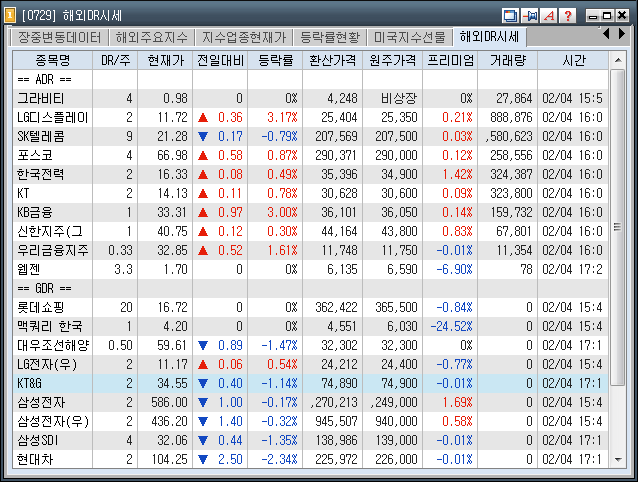Viewport: 638px width, 482px height.
Task: Select the KB금융 stock name
Action: tap(35, 213)
